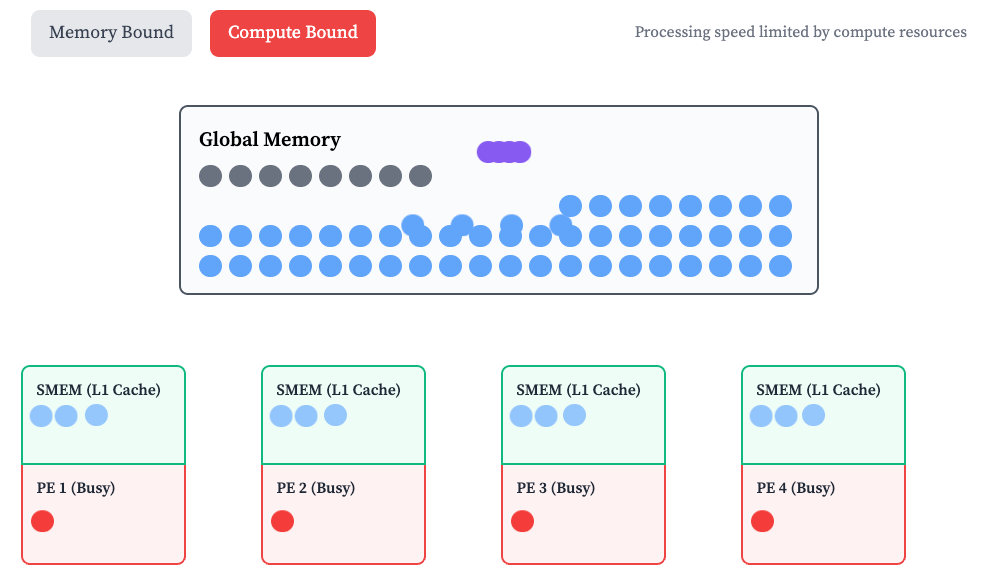This screenshot has width=991, height=579.
Task: Select a cached blue dot in PE 1's SMEM
Action: pos(42,415)
